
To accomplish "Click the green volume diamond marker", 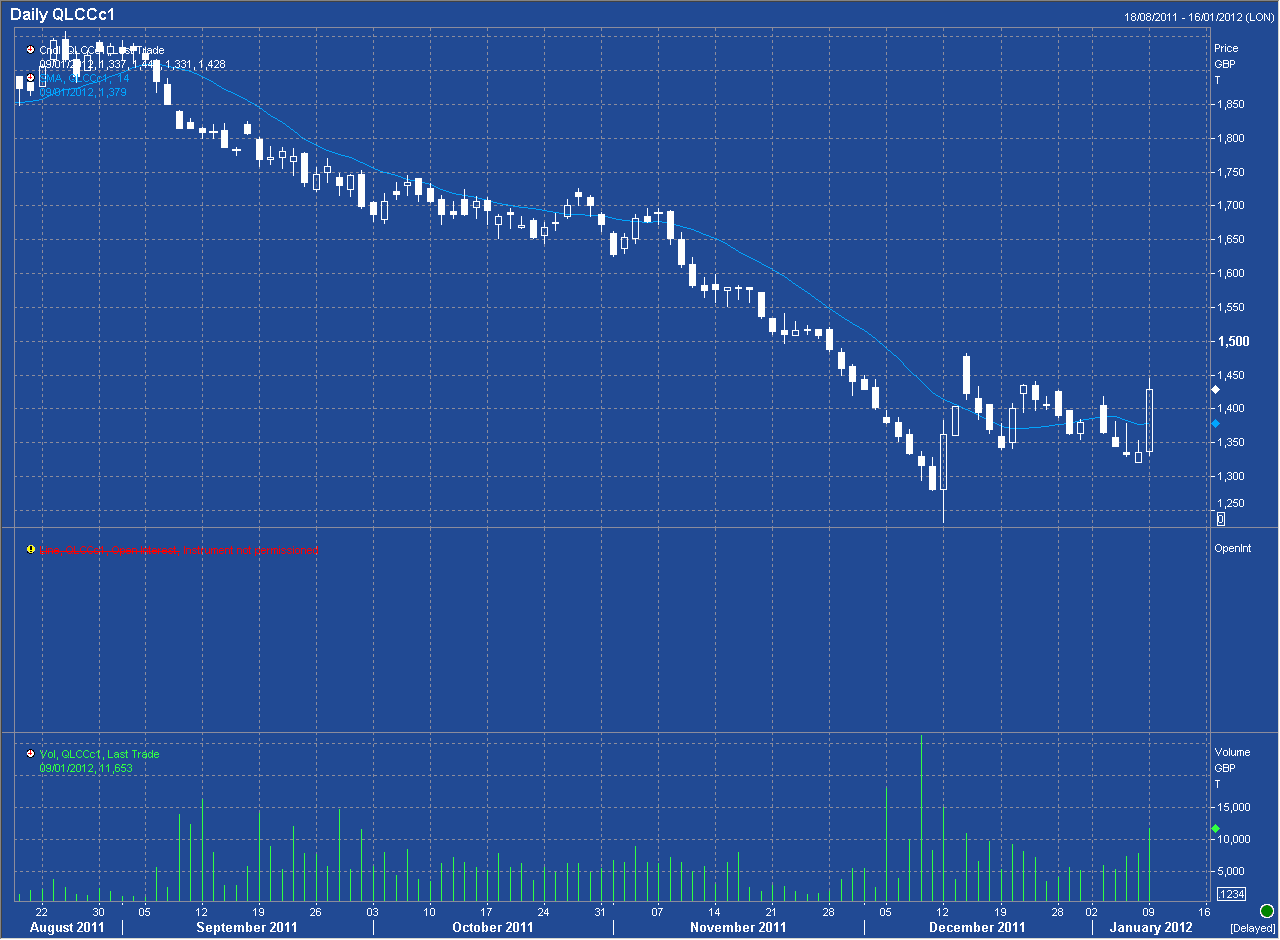I will pyautogui.click(x=1216, y=829).
